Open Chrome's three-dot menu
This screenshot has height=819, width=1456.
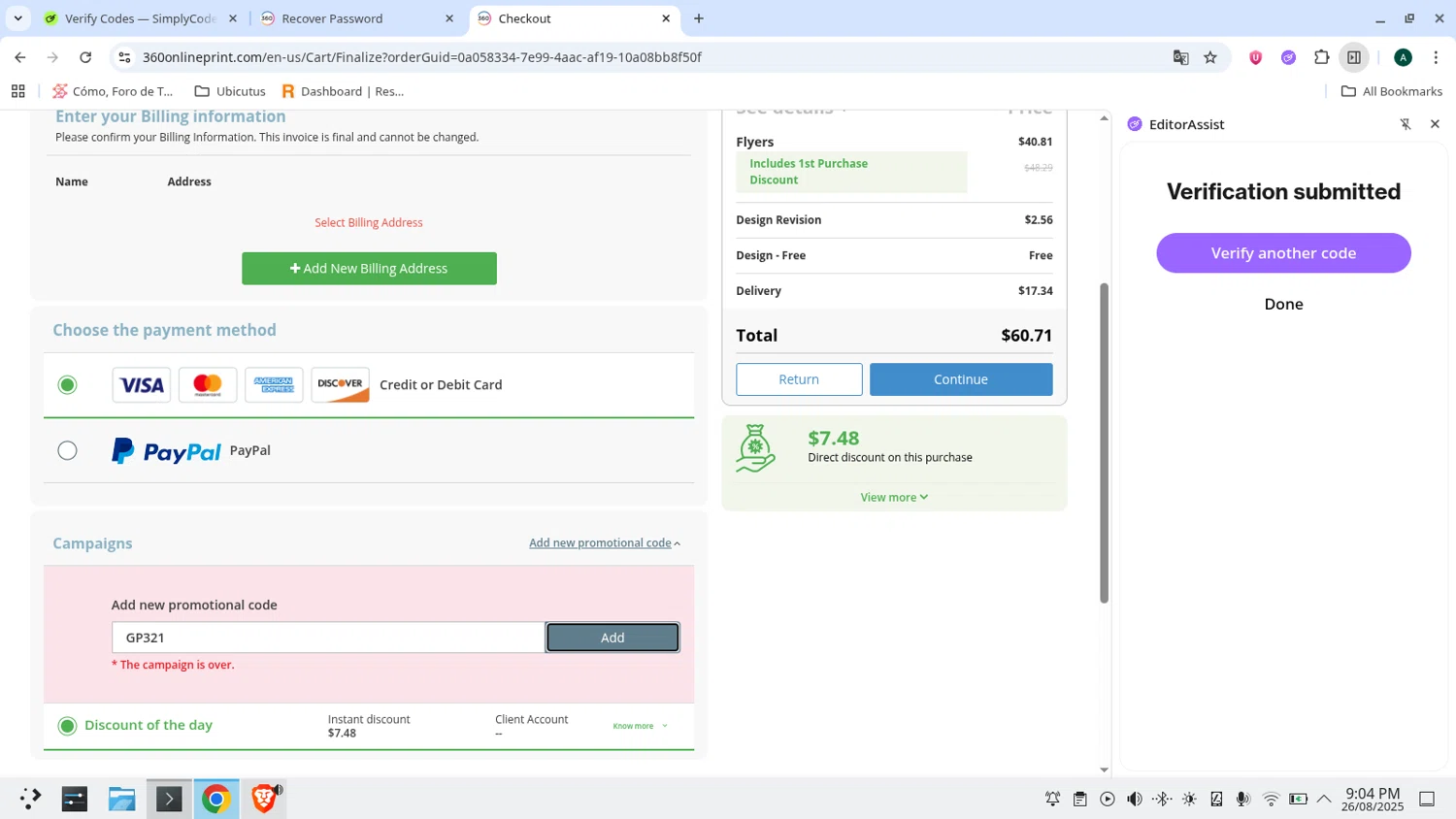click(1436, 57)
